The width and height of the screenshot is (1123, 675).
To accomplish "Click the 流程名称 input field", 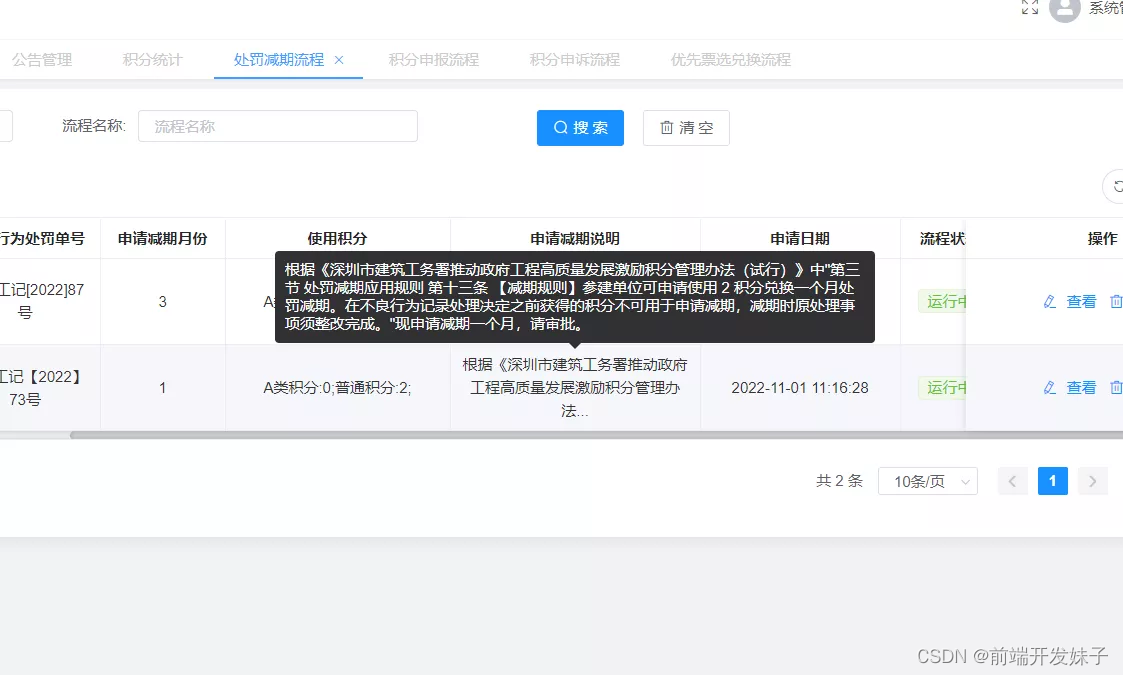I will pos(277,125).
